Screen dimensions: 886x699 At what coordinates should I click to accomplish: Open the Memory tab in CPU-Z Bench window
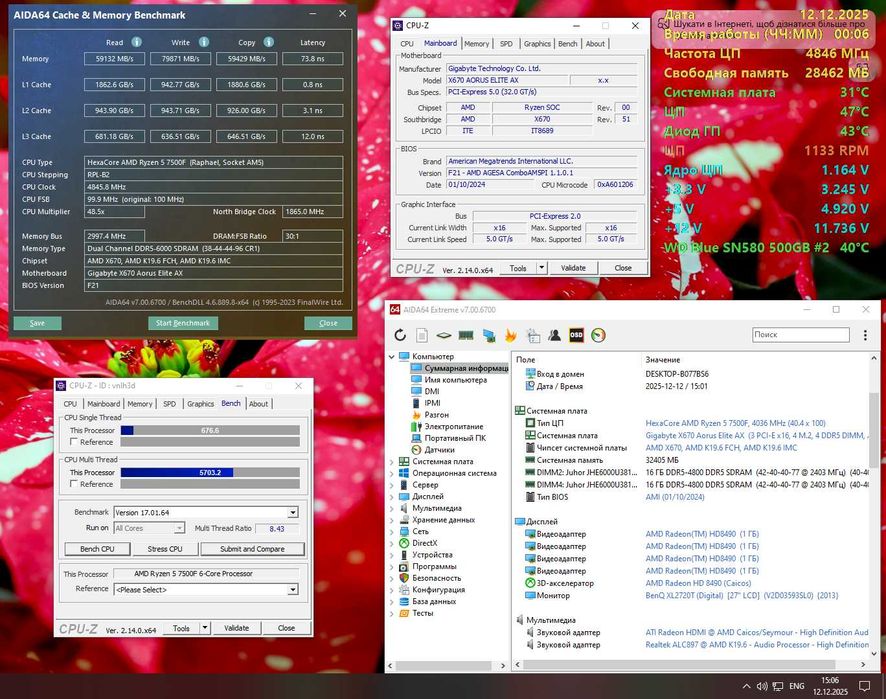[x=140, y=404]
